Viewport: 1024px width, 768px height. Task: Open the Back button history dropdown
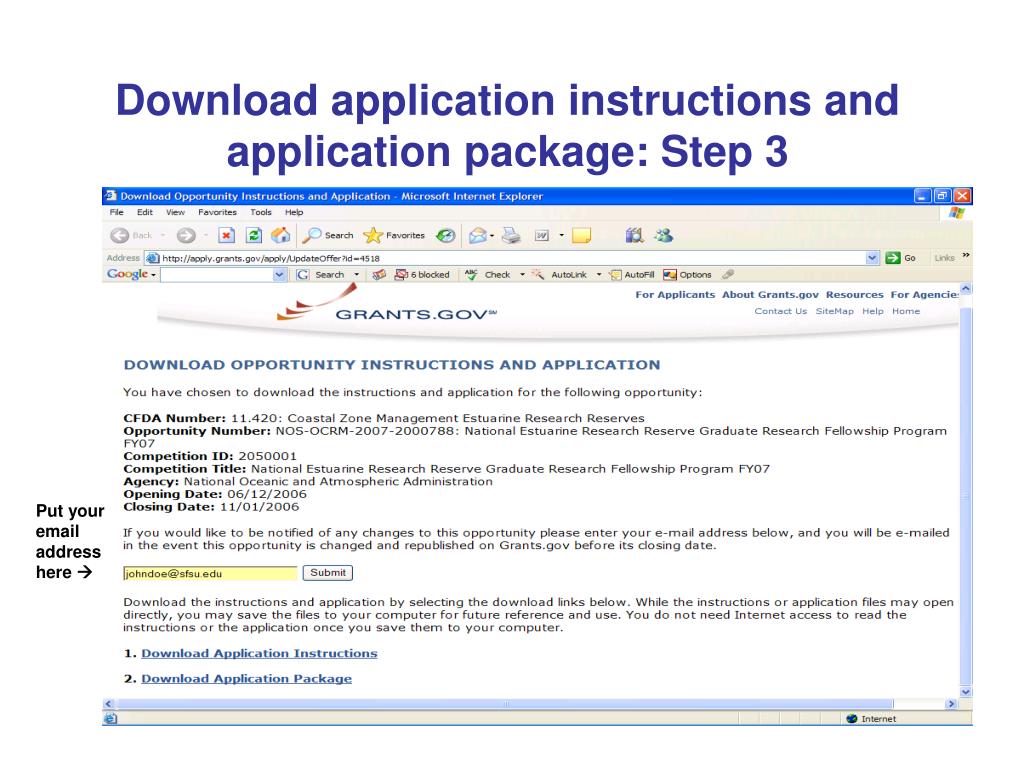click(163, 236)
